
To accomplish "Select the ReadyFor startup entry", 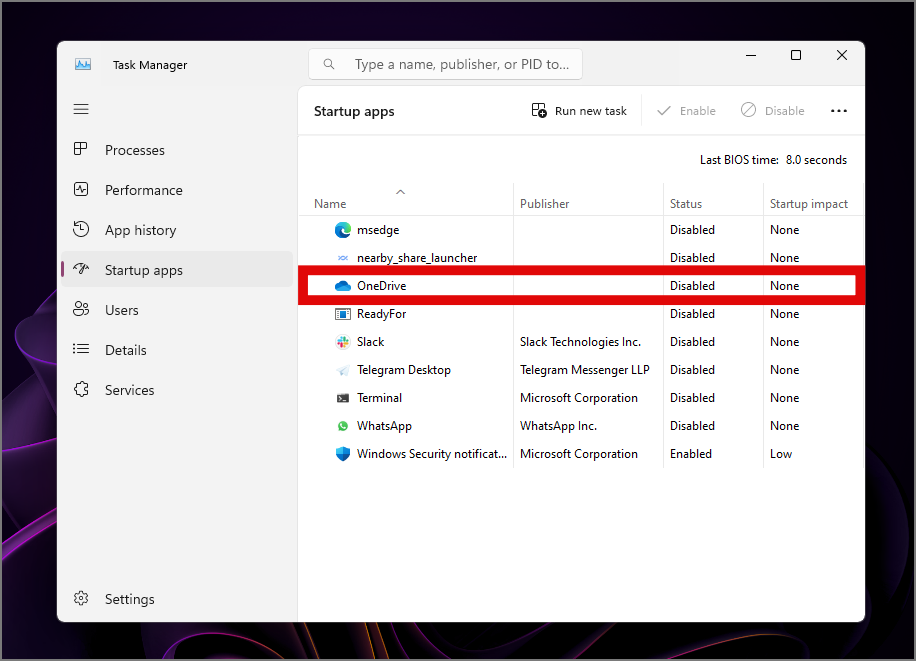I will [381, 314].
